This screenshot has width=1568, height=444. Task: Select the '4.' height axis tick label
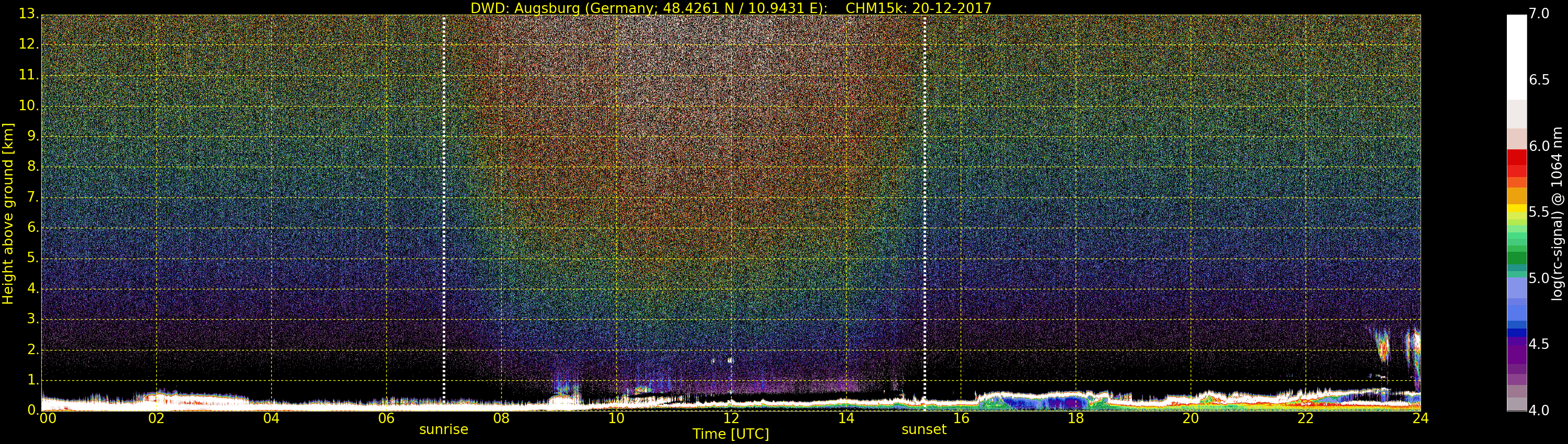click(33, 289)
